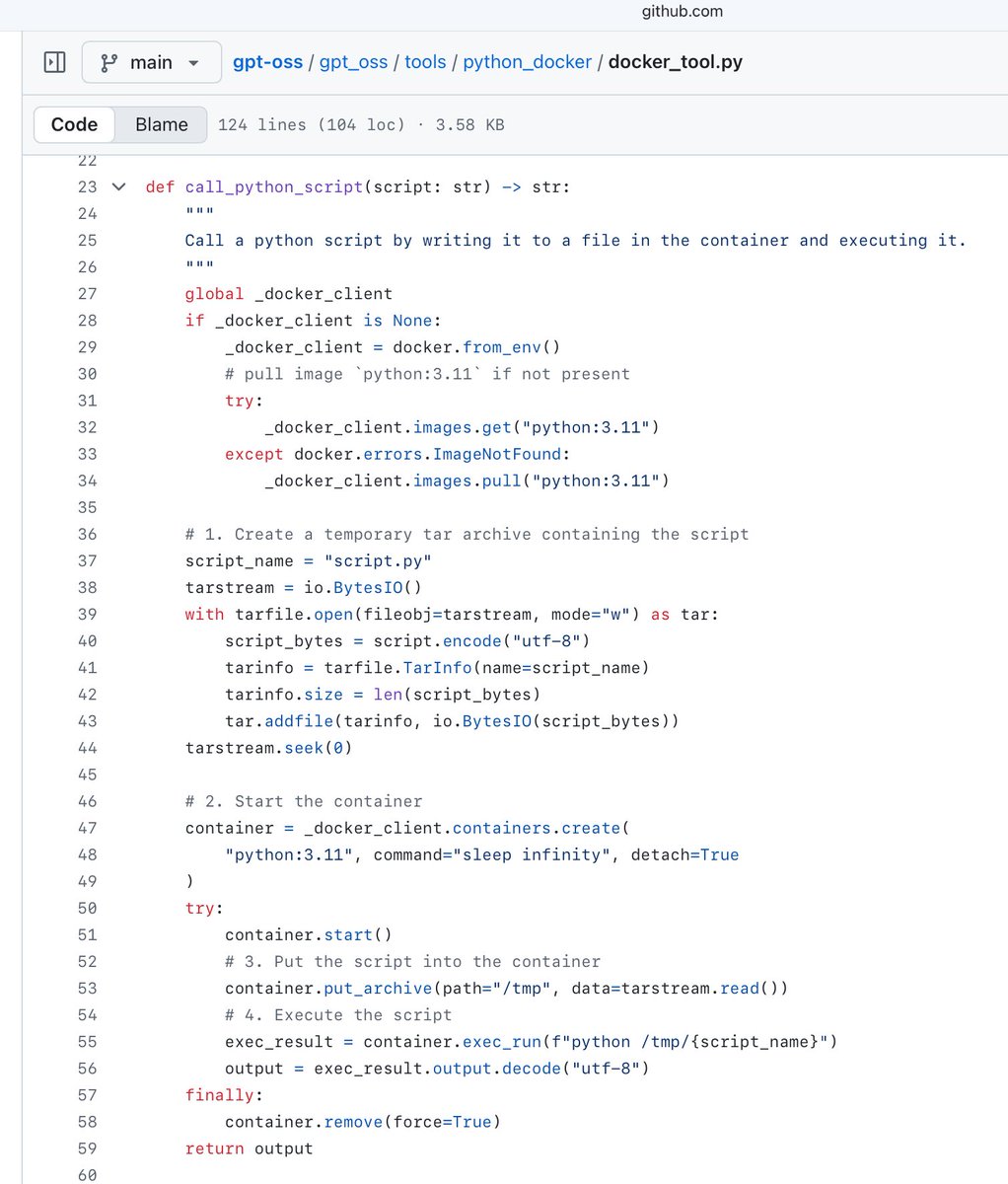The image size is (1008, 1184).
Task: Open the gpt-oss repository root link
Action: [267, 62]
